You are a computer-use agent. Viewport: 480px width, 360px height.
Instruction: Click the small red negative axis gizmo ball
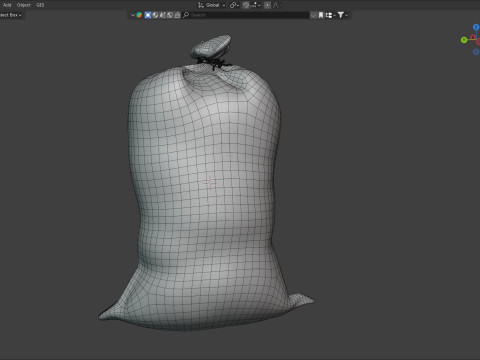pos(473,37)
